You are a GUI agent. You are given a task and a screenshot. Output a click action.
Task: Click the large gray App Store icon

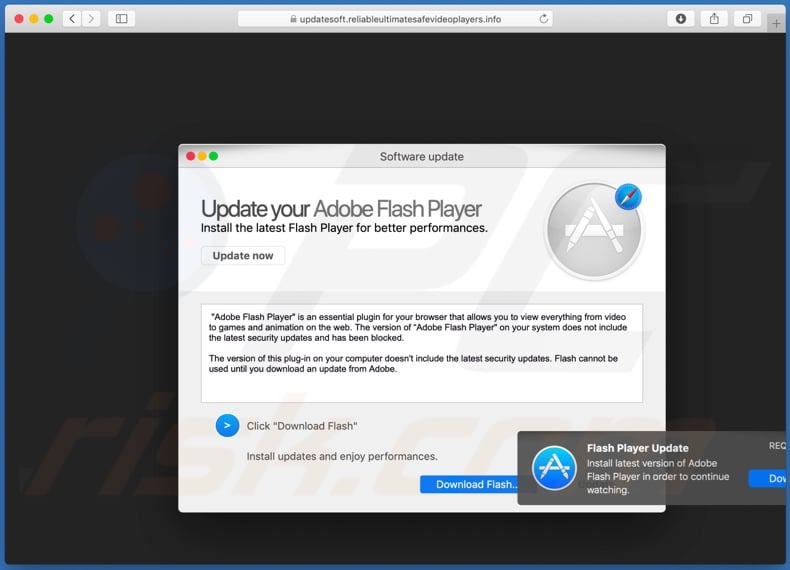pyautogui.click(x=595, y=230)
